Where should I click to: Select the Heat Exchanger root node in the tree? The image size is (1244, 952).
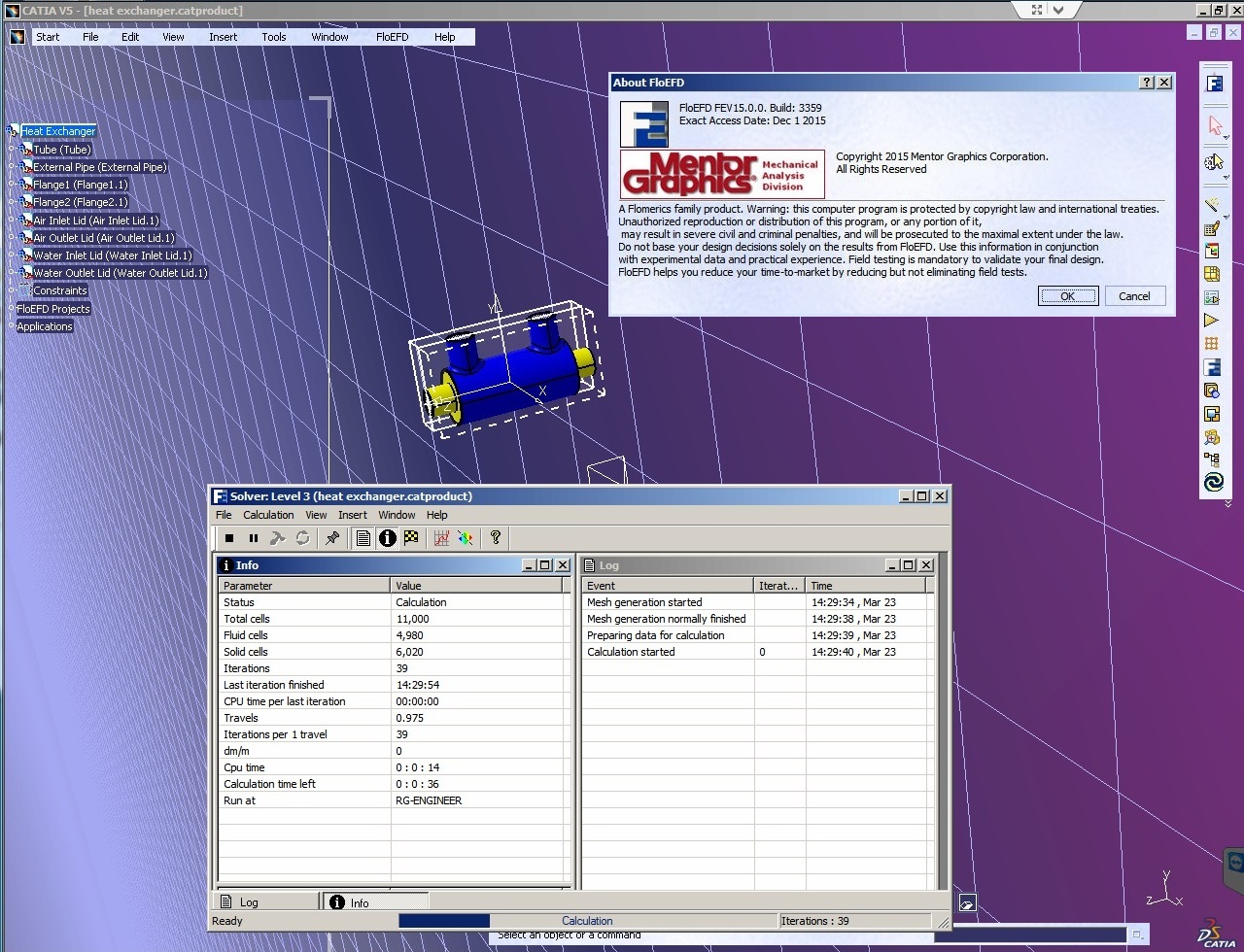[58, 131]
